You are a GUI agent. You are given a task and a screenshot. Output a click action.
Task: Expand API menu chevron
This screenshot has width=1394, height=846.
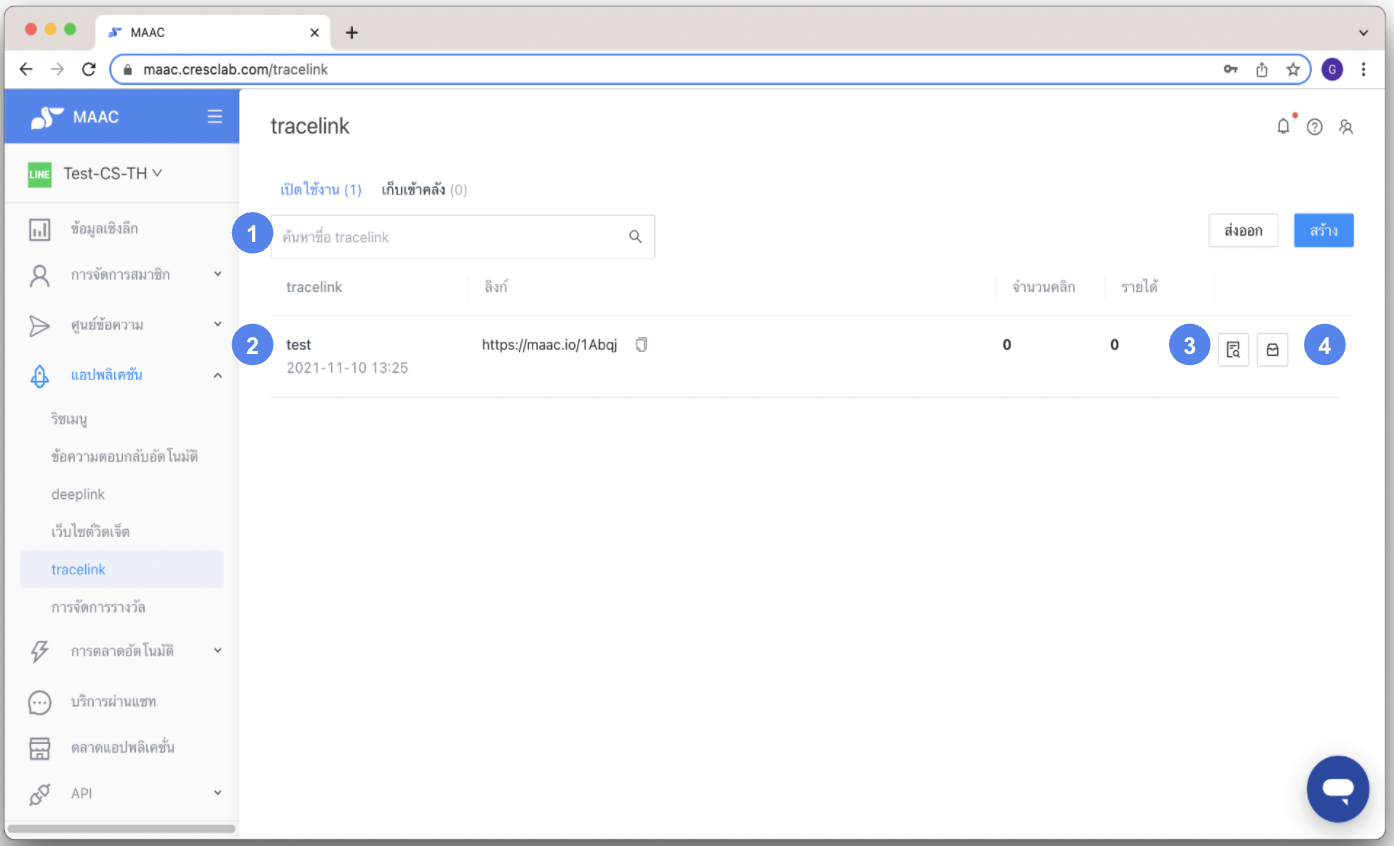(218, 793)
